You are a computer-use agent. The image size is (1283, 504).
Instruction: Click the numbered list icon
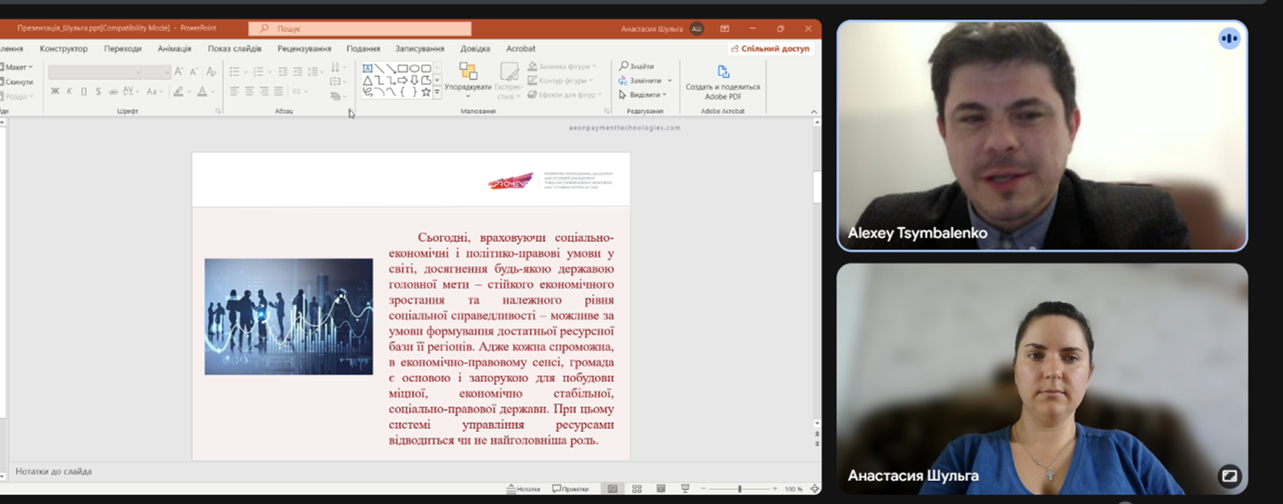tap(258, 72)
